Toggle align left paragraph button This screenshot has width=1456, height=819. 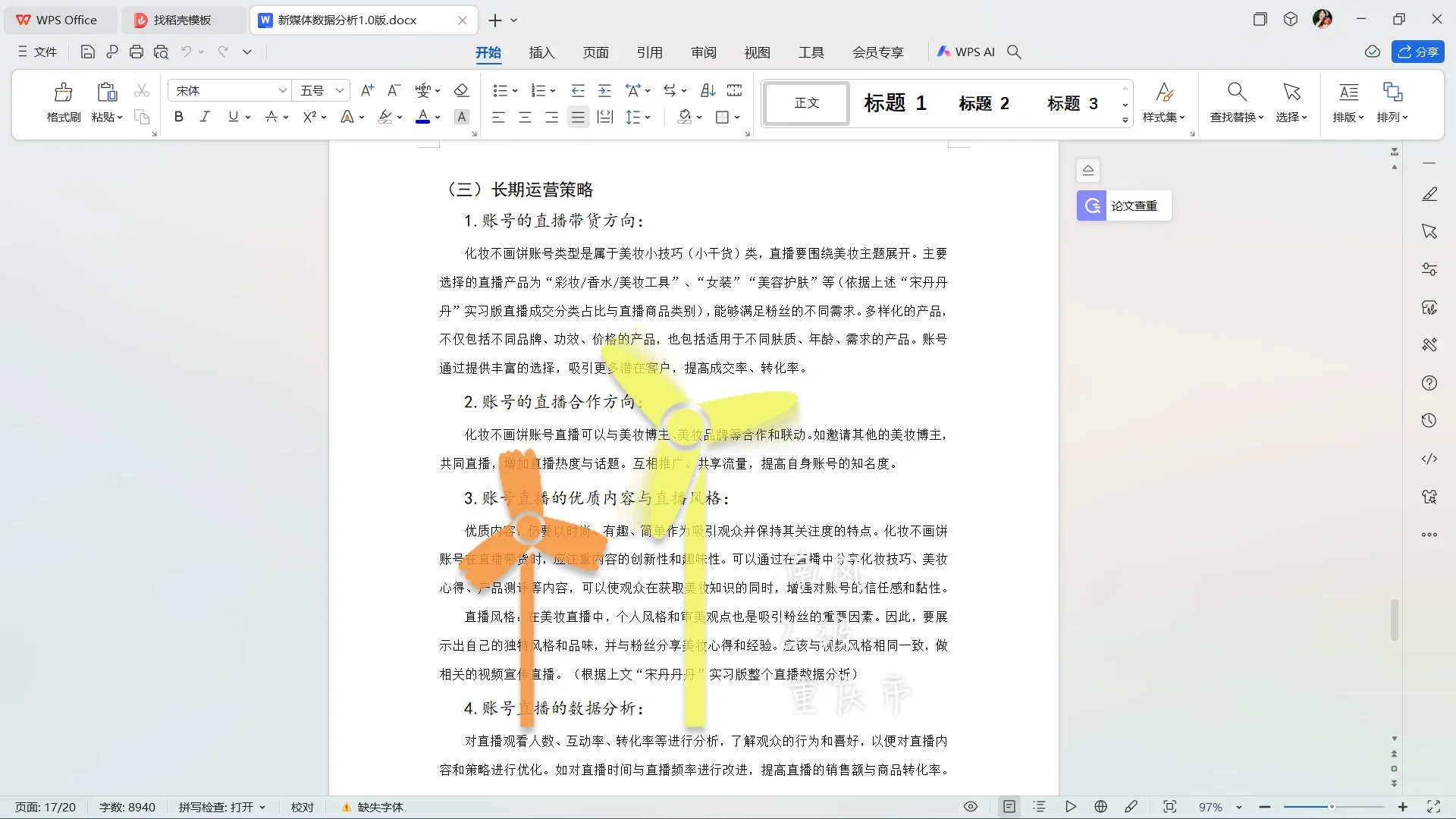coord(498,117)
